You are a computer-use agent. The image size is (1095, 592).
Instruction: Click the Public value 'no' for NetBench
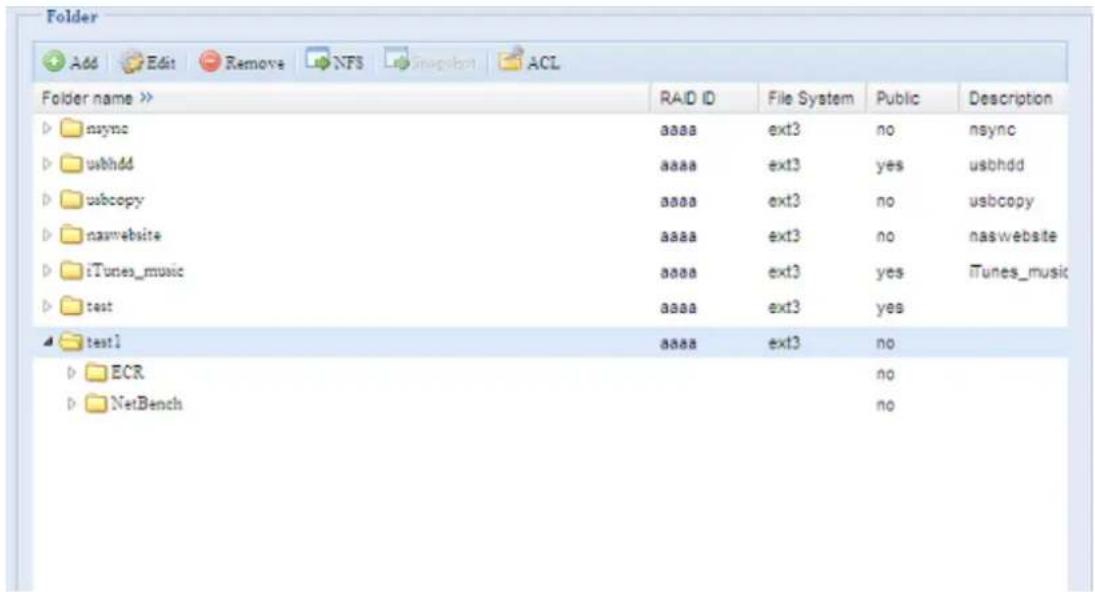click(x=885, y=405)
